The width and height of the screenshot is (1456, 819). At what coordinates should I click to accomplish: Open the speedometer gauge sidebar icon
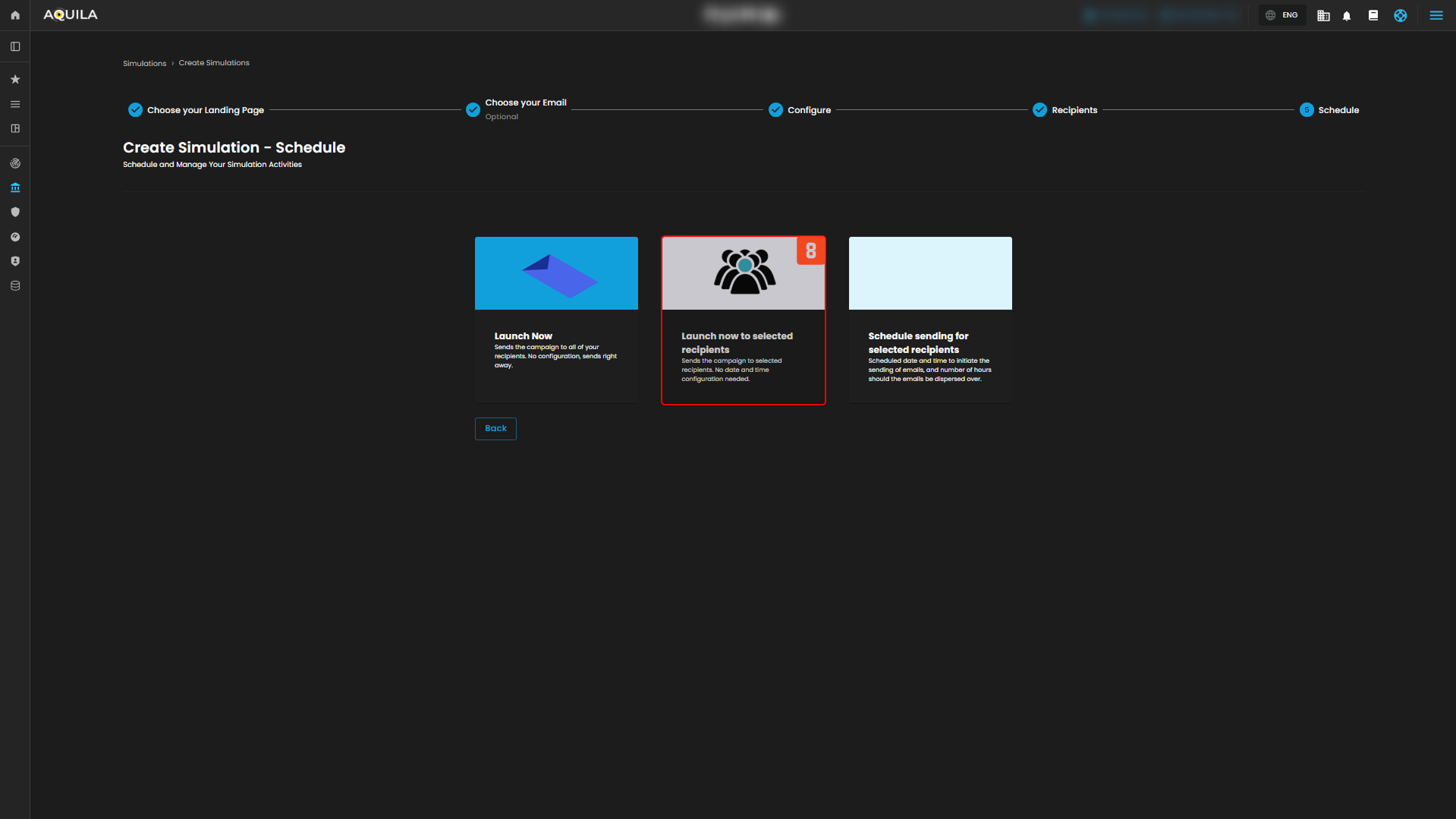[15, 237]
